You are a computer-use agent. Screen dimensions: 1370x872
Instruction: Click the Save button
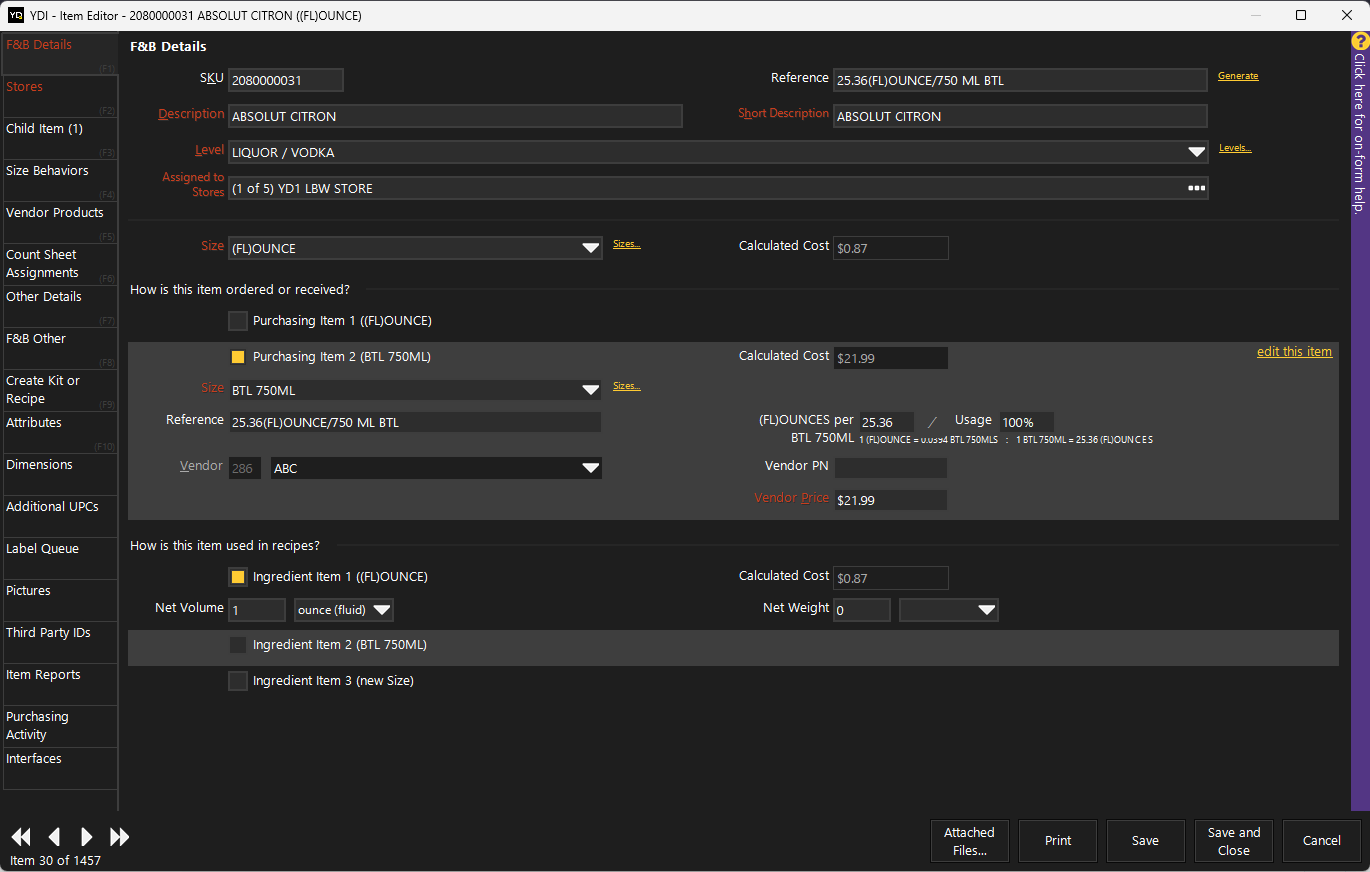[x=1146, y=841]
